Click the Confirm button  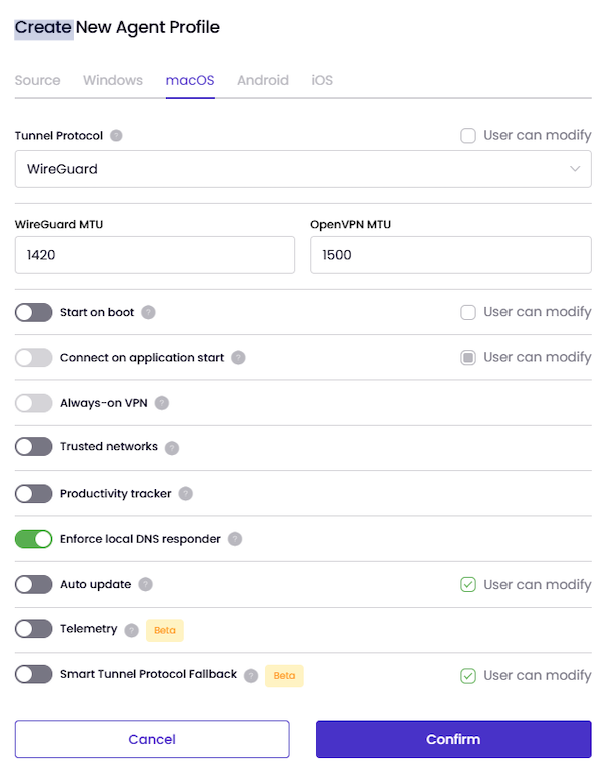453,739
